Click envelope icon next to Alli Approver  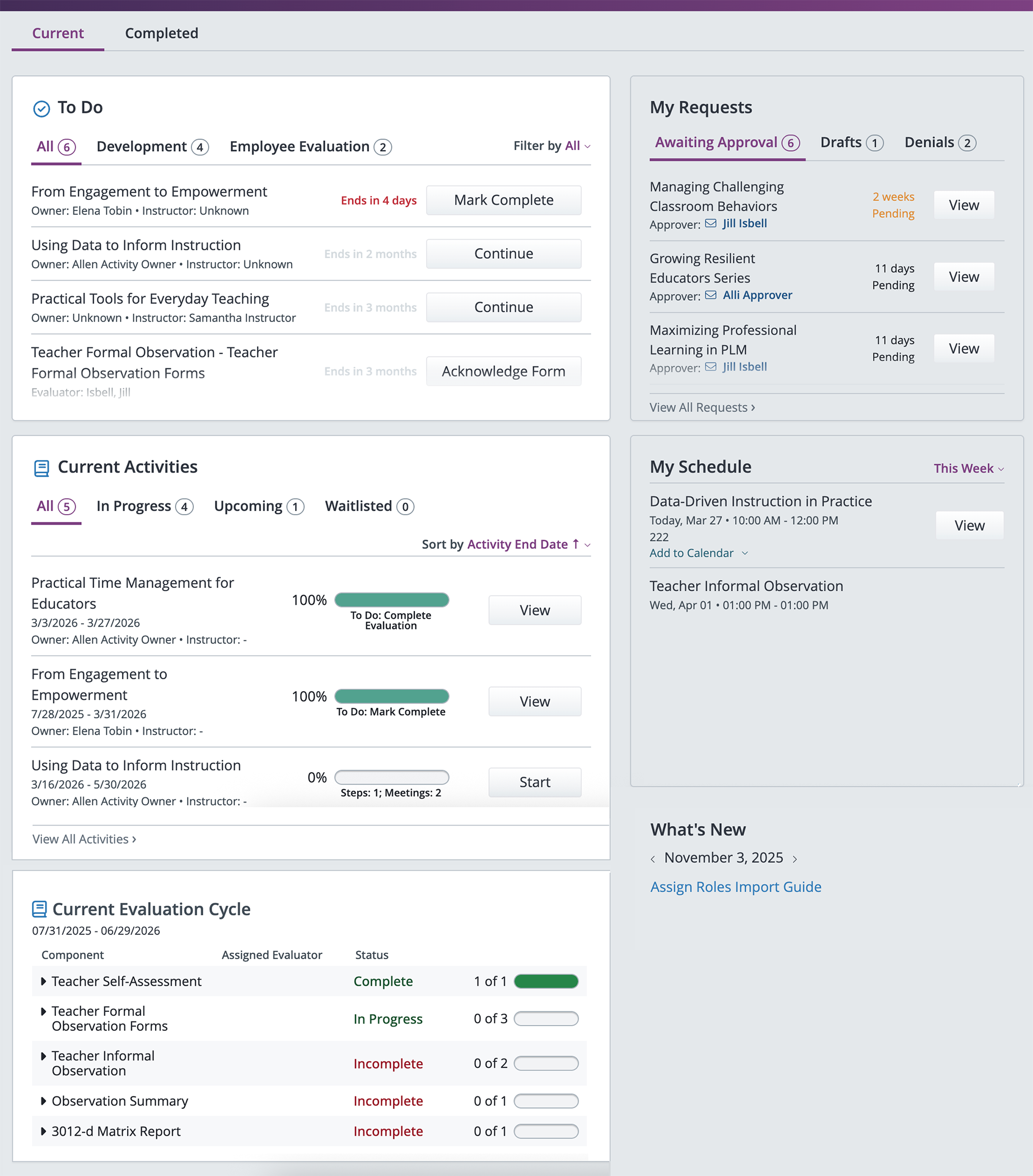tap(711, 295)
